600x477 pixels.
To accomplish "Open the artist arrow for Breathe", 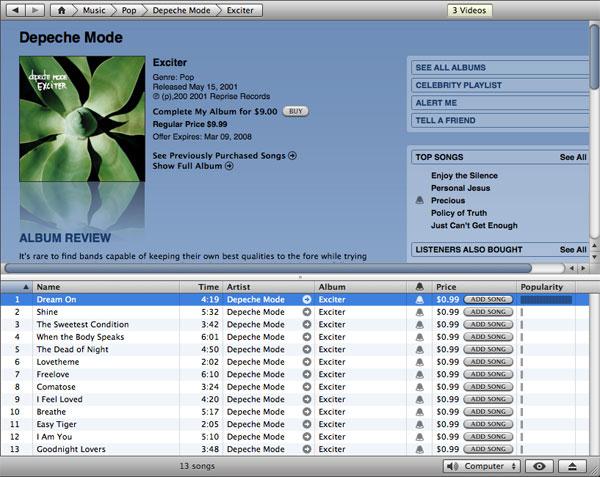I will coord(307,412).
